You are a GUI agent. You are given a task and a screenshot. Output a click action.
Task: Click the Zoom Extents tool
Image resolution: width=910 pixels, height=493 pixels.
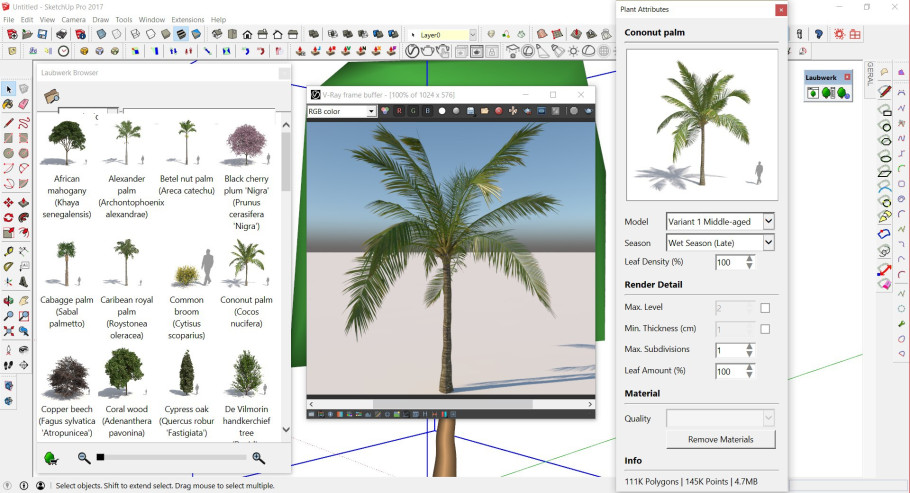coord(9,331)
